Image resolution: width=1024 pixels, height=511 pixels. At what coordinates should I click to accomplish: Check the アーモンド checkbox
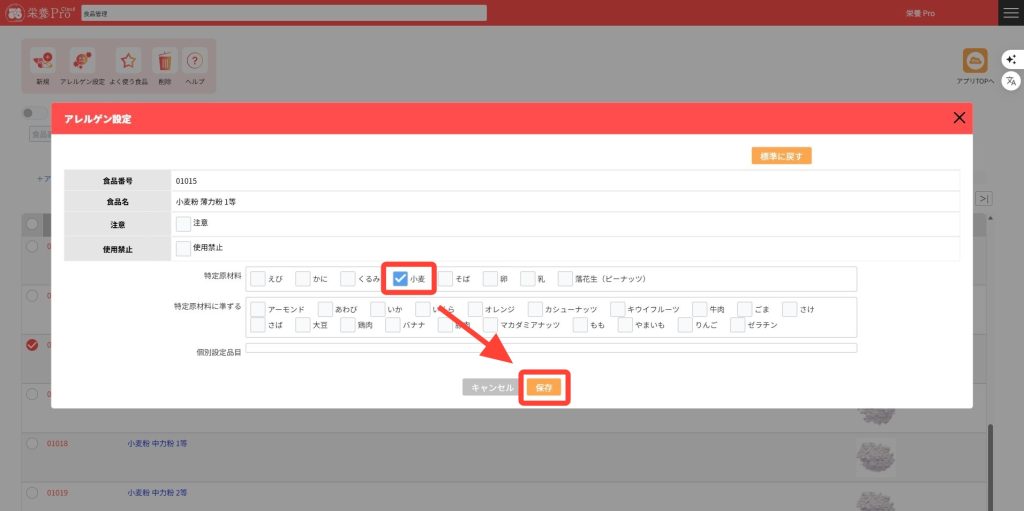pyautogui.click(x=258, y=309)
